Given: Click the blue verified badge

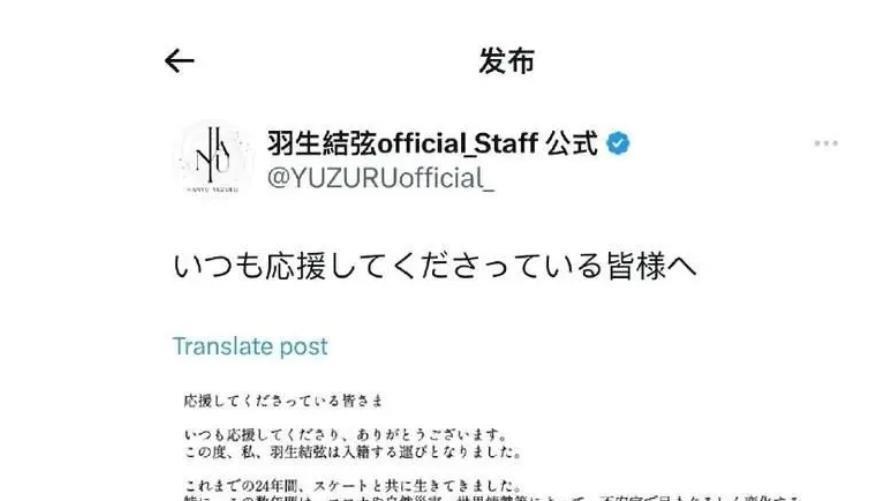Looking at the screenshot, I should pyautogui.click(x=618, y=143).
